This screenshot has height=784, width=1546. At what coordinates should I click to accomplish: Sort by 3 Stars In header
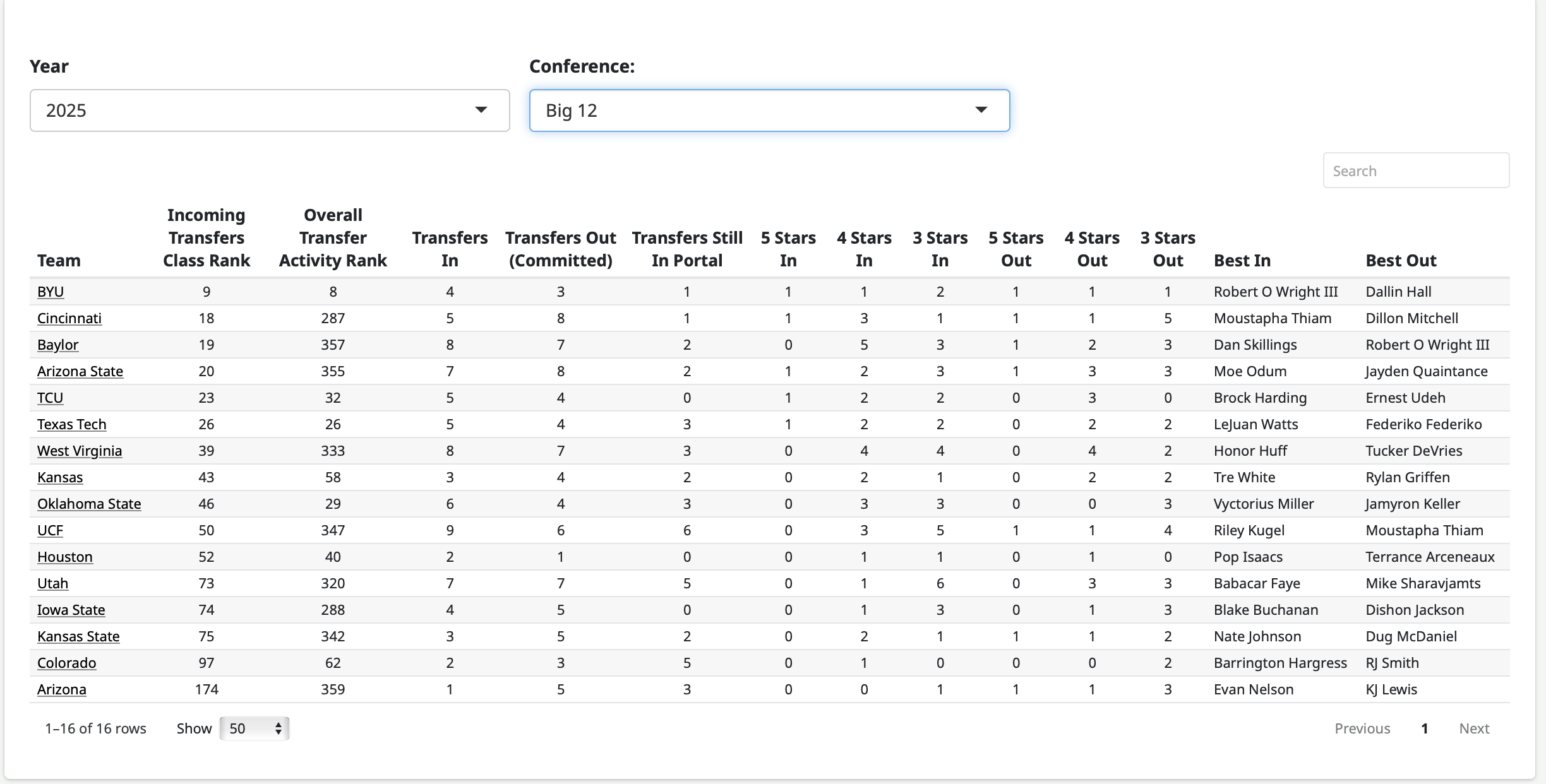tap(940, 249)
